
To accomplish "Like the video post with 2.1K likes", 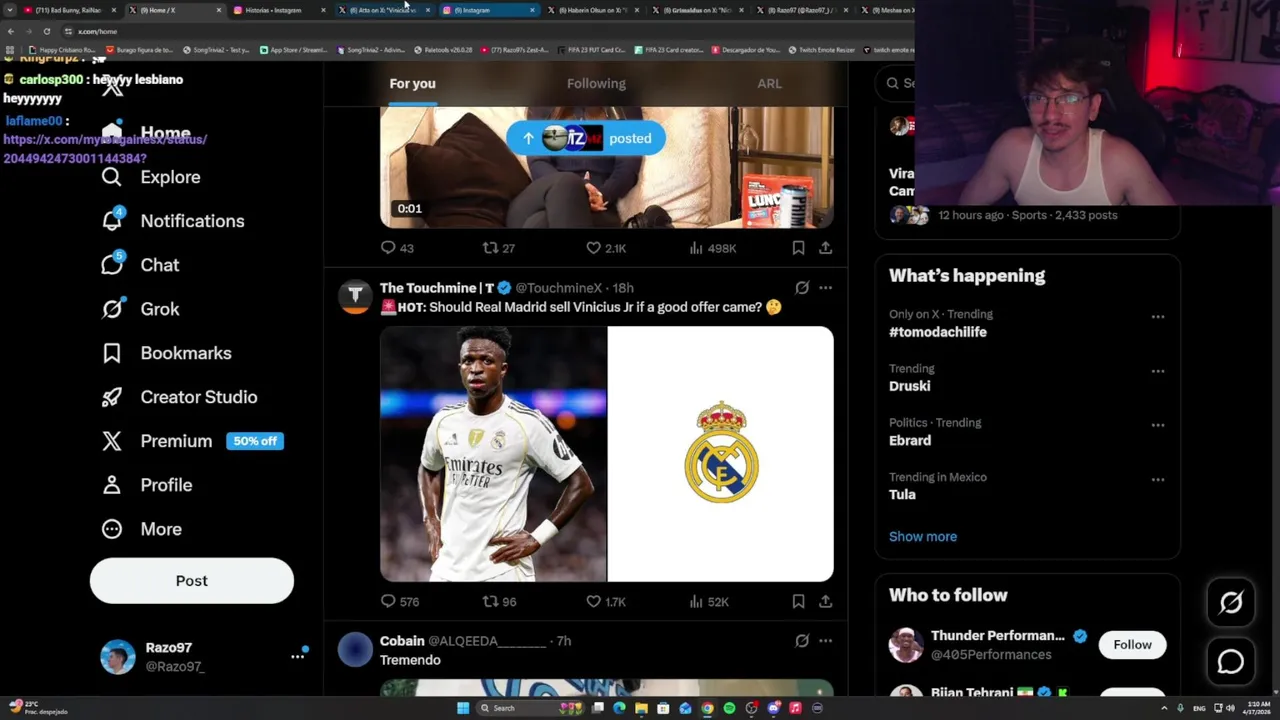I will [605, 248].
